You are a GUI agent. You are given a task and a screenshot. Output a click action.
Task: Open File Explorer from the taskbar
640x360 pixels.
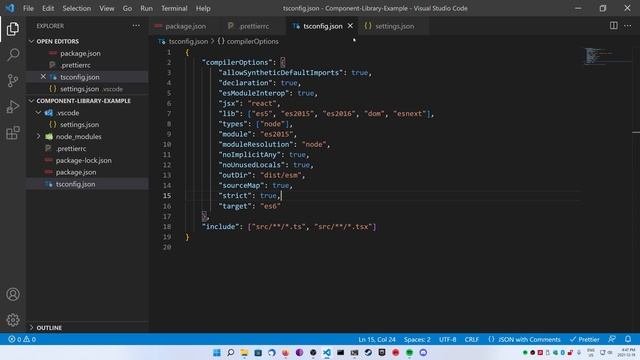244,353
